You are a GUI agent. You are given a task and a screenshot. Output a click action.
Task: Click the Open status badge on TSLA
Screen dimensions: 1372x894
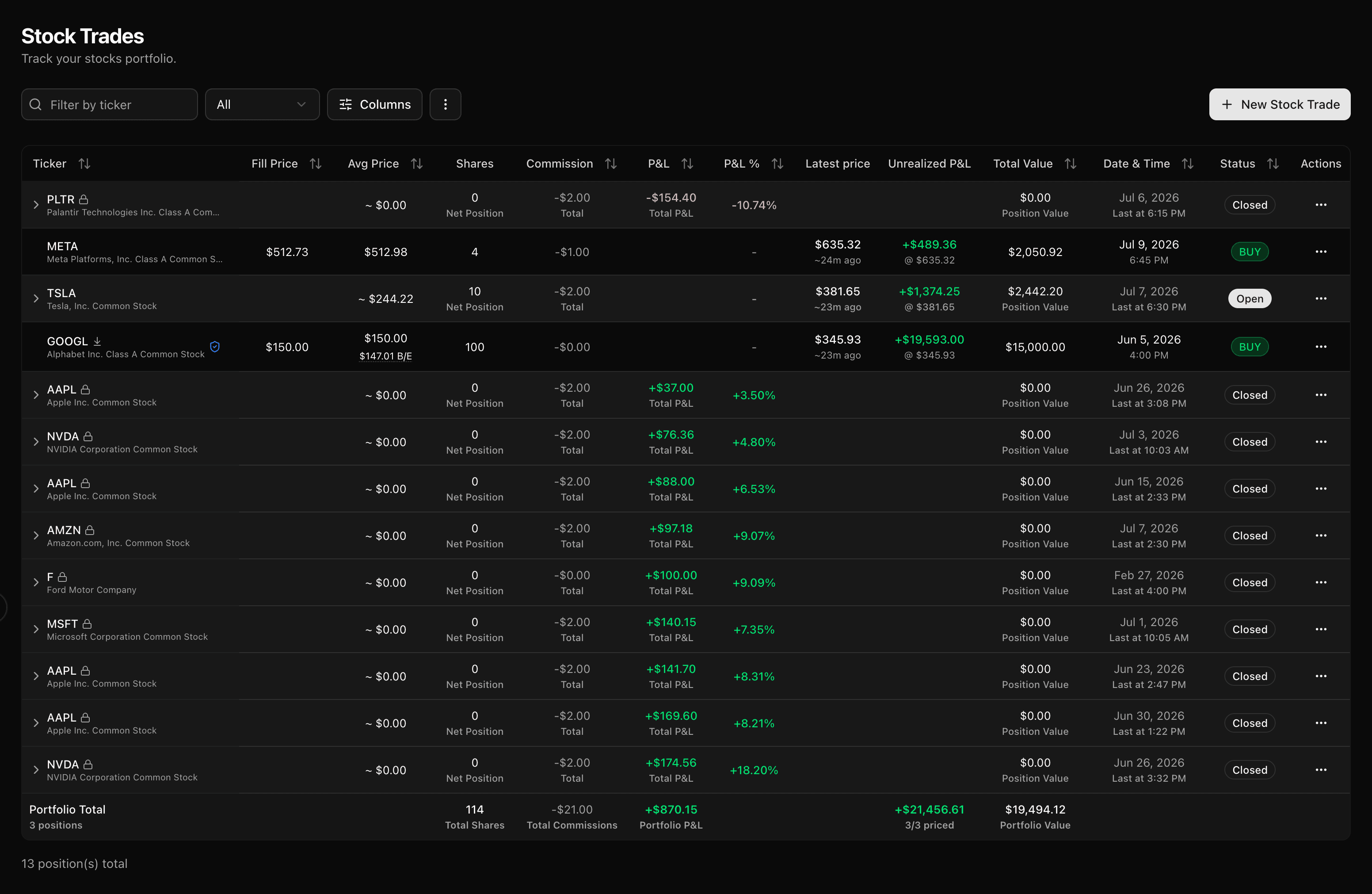pyautogui.click(x=1249, y=299)
